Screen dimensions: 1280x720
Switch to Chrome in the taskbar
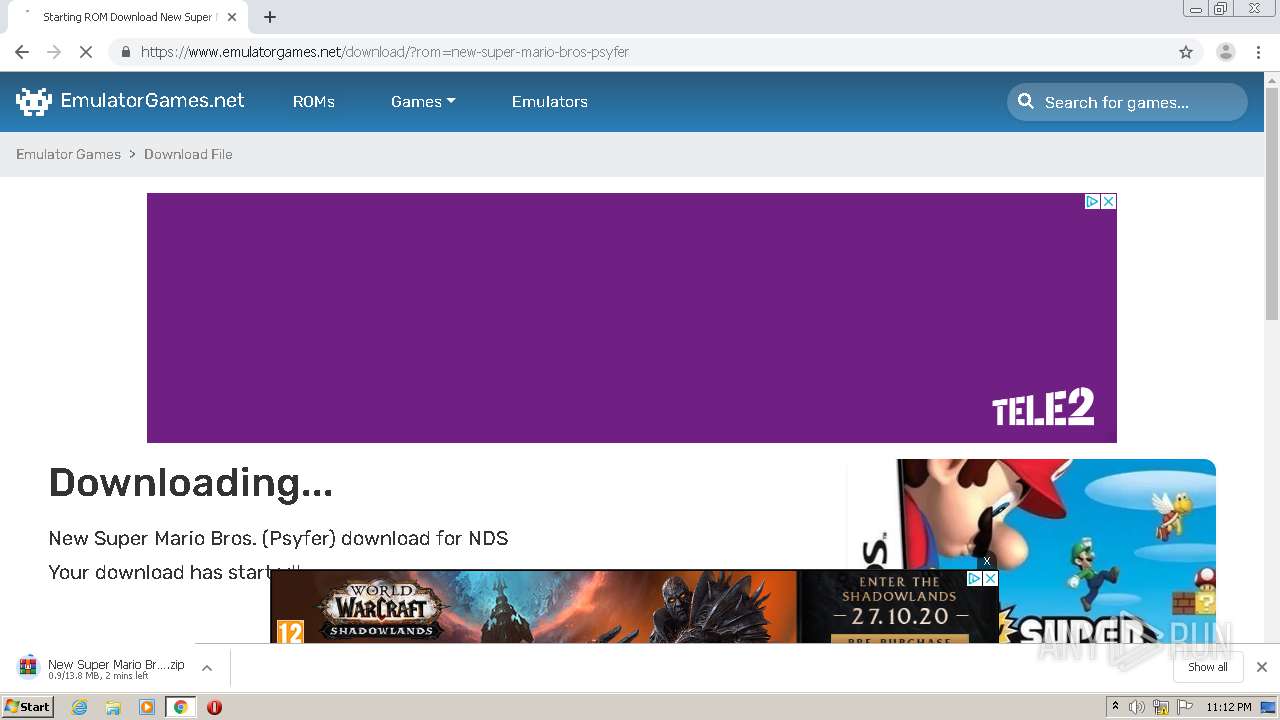(180, 707)
